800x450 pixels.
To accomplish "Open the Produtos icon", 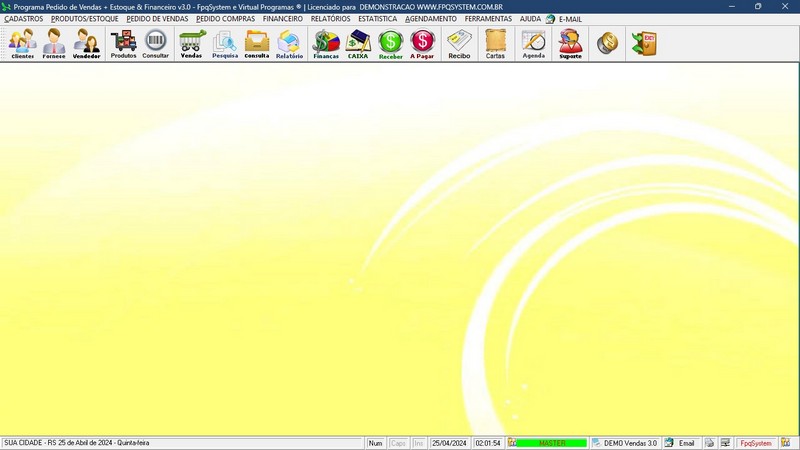I will (x=123, y=44).
